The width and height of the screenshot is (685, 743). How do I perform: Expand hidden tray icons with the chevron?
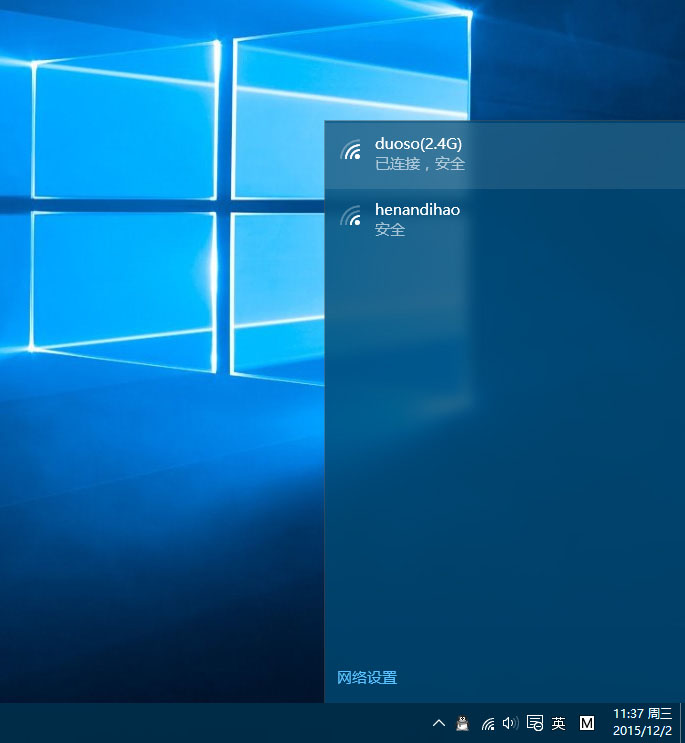tap(439, 723)
